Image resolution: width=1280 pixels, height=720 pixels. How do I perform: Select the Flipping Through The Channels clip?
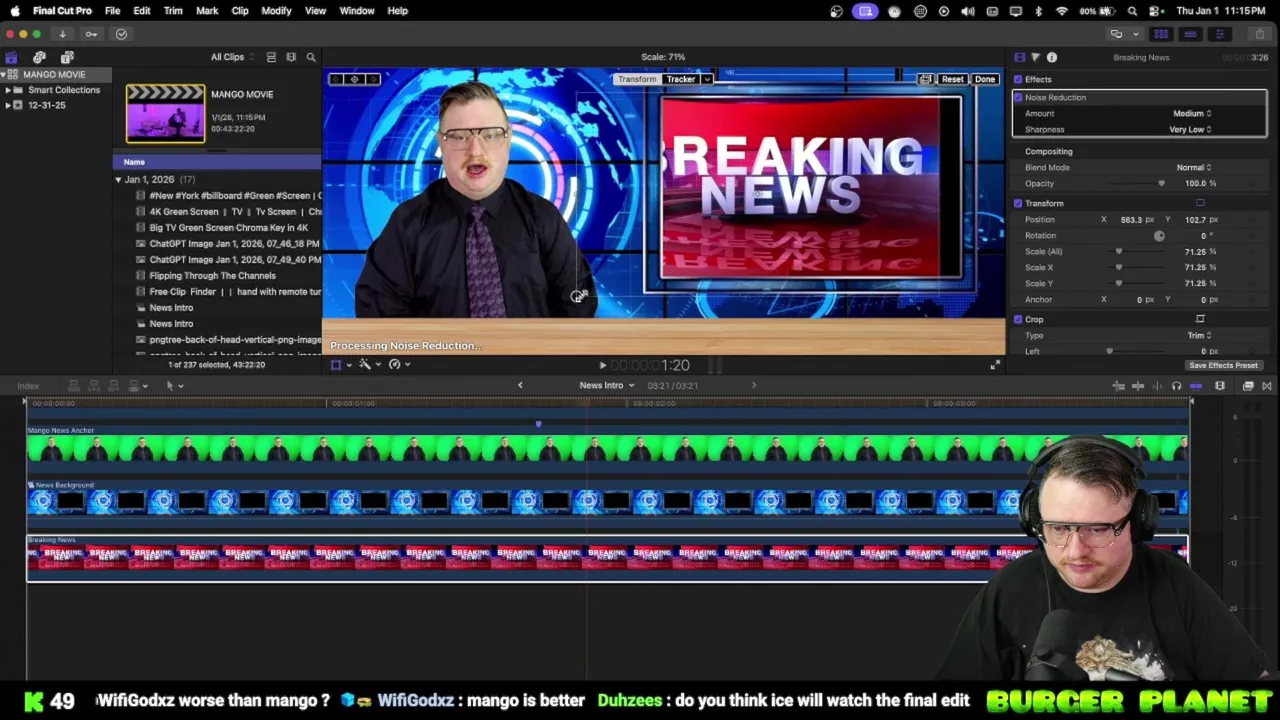[212, 276]
